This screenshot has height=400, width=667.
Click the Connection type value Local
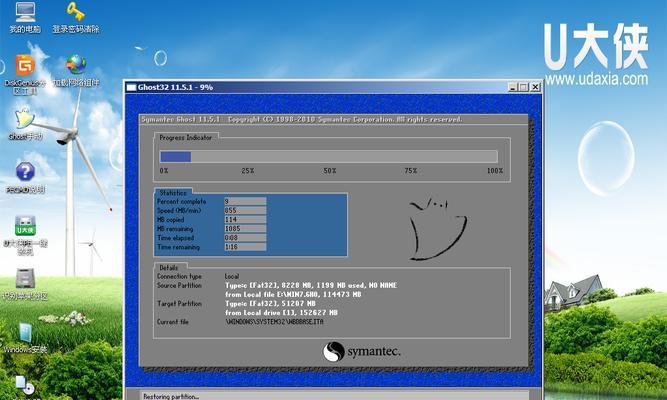pyautogui.click(x=232, y=276)
